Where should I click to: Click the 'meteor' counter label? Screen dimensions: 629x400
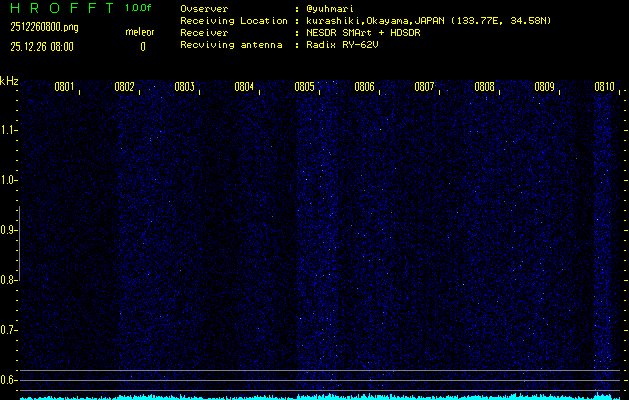(140, 32)
